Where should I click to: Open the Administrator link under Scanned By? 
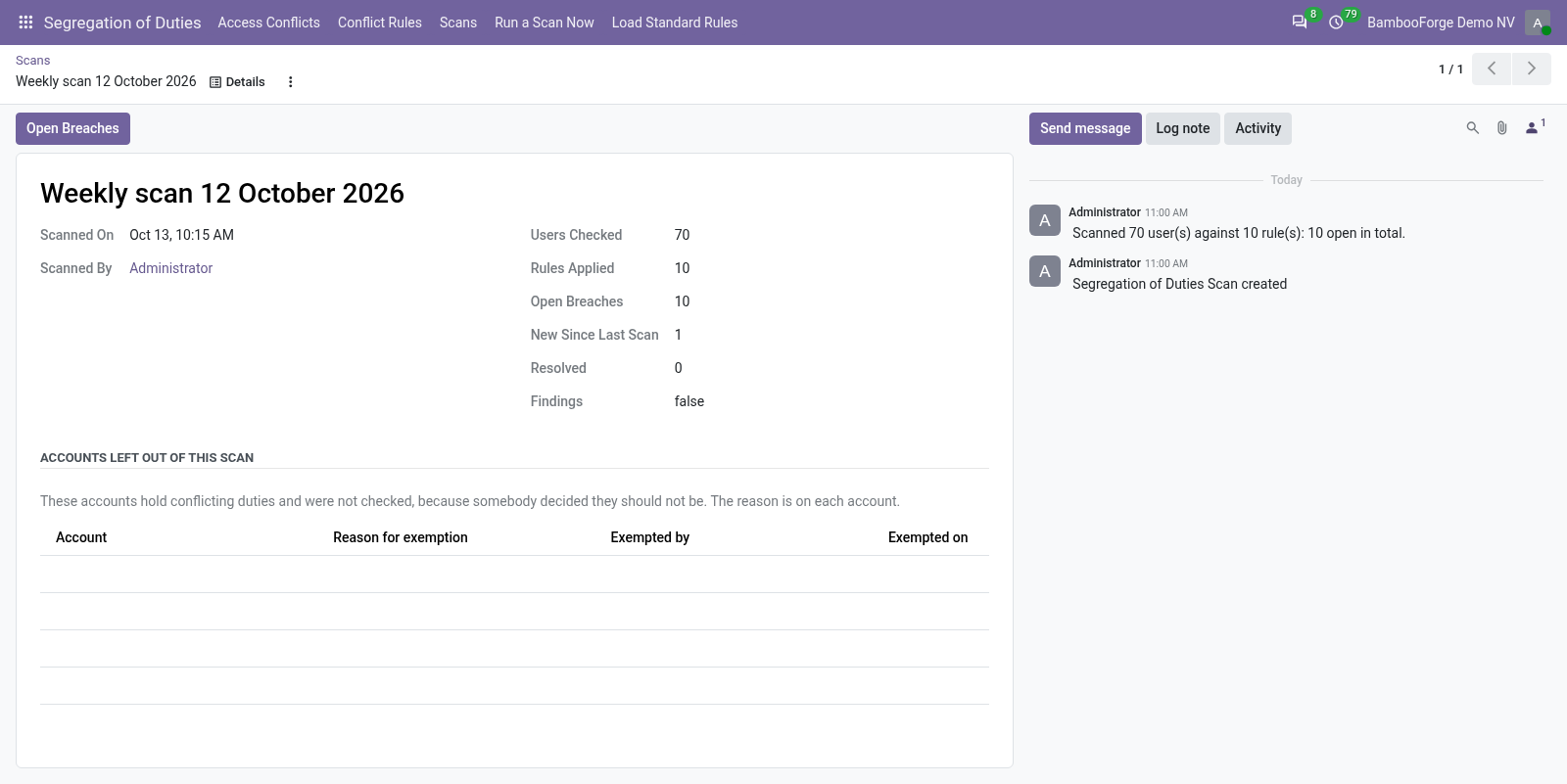point(171,268)
